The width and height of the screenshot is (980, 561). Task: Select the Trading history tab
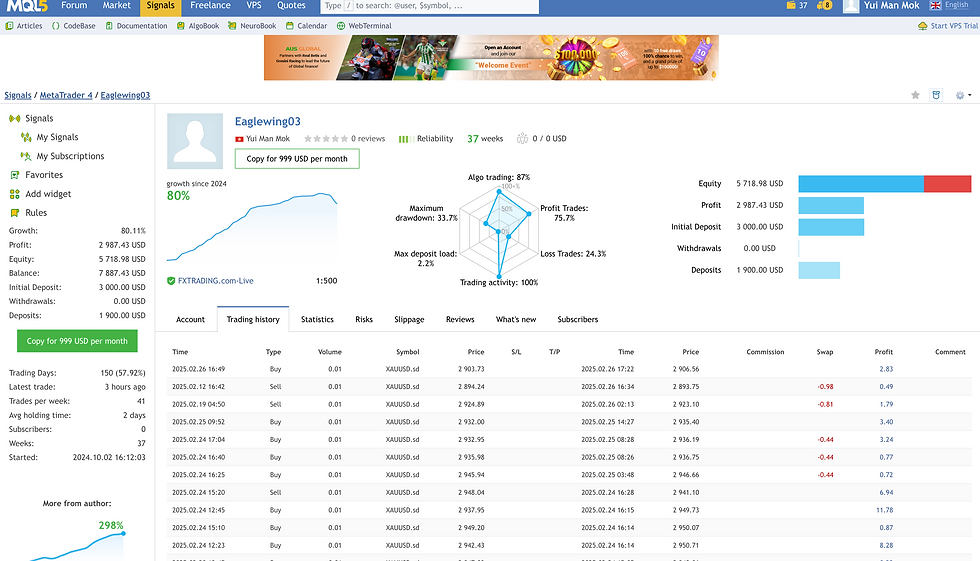click(x=253, y=319)
